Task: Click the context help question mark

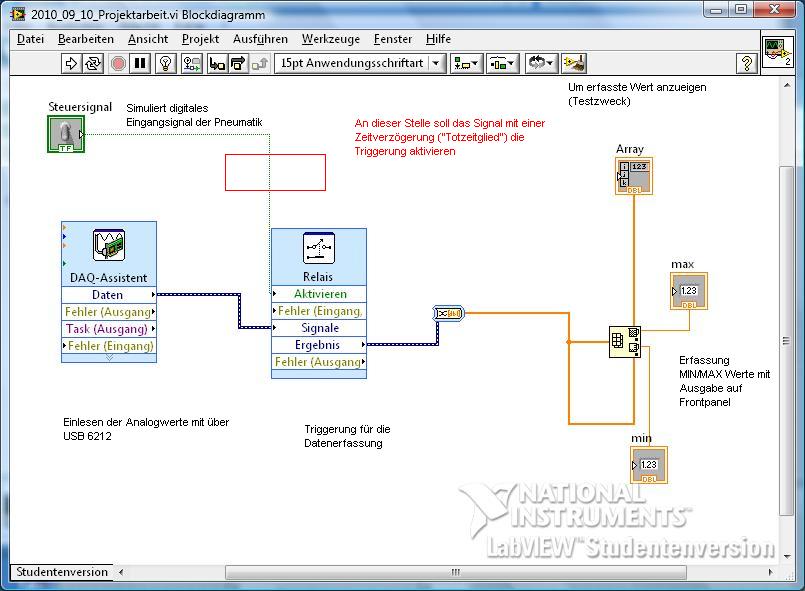Action: pos(747,64)
